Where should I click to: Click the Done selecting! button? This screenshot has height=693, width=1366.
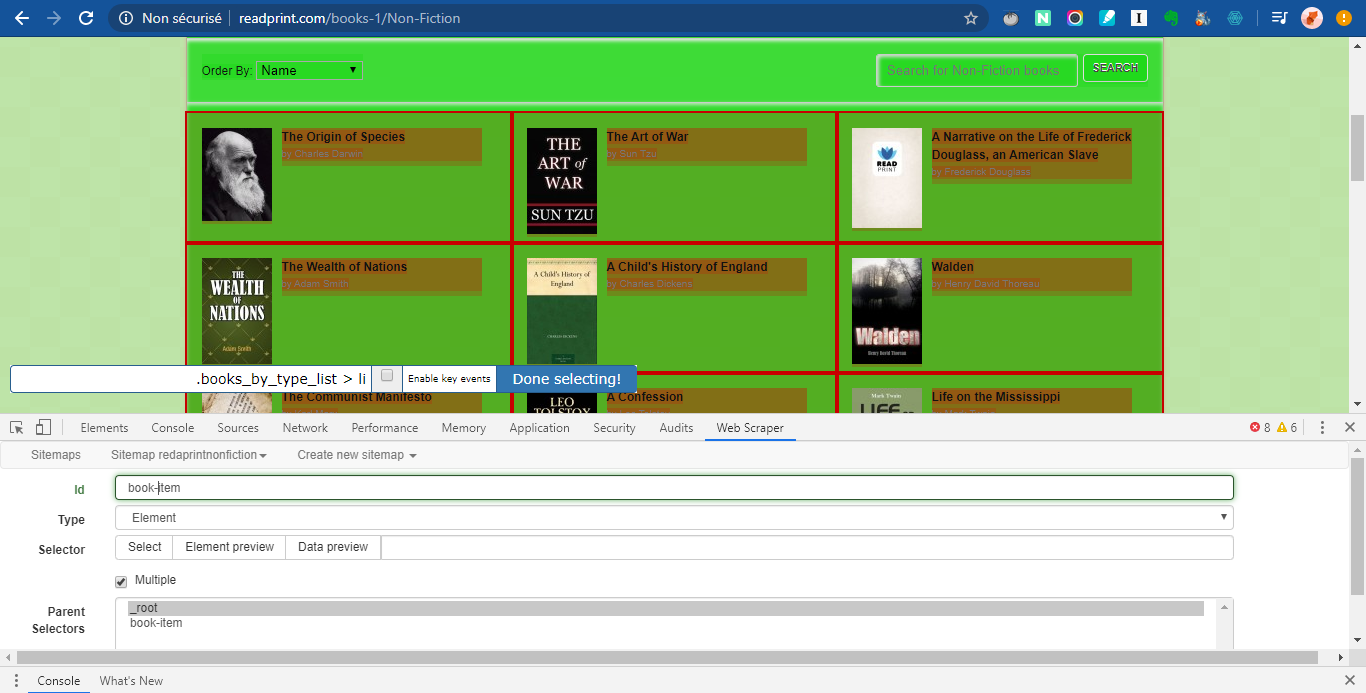[x=567, y=379]
